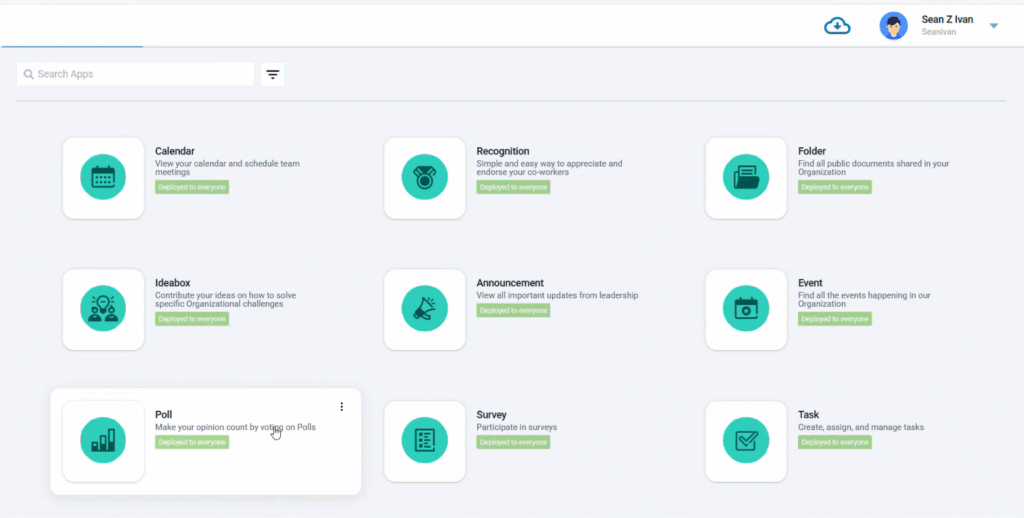
Task: Open the Announcement megaphone icon
Action: coord(424,309)
